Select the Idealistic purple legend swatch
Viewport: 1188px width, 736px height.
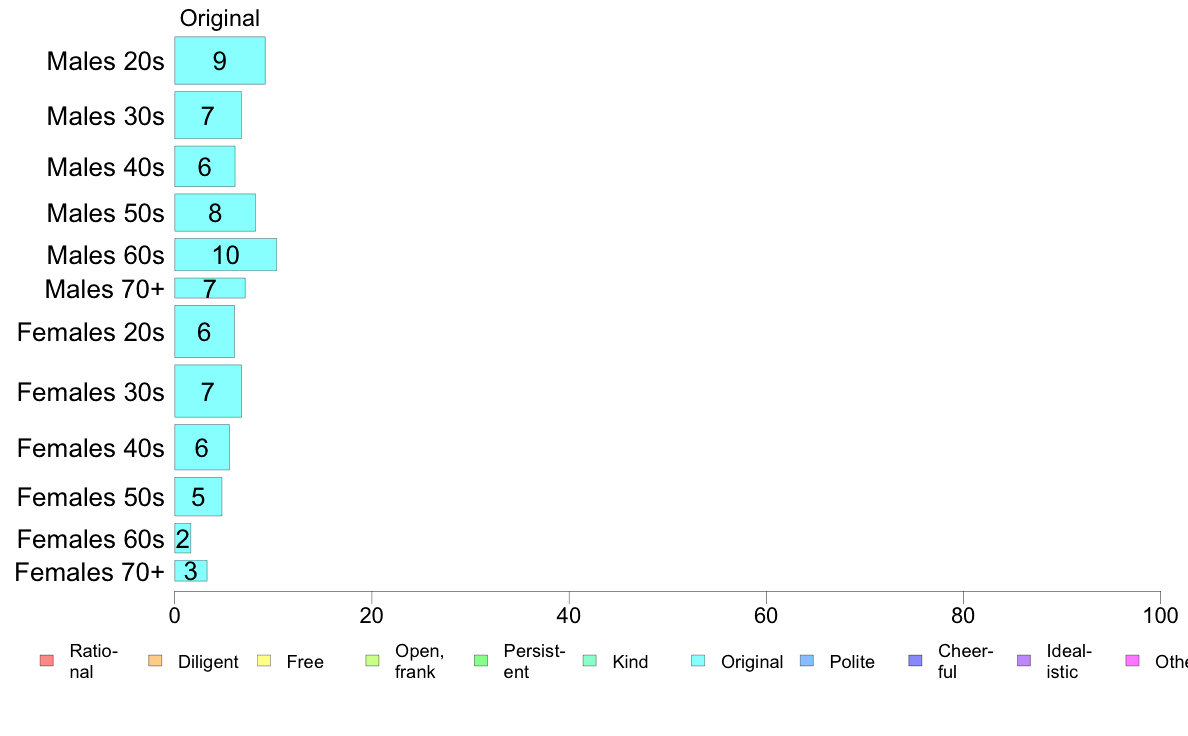(x=1024, y=661)
